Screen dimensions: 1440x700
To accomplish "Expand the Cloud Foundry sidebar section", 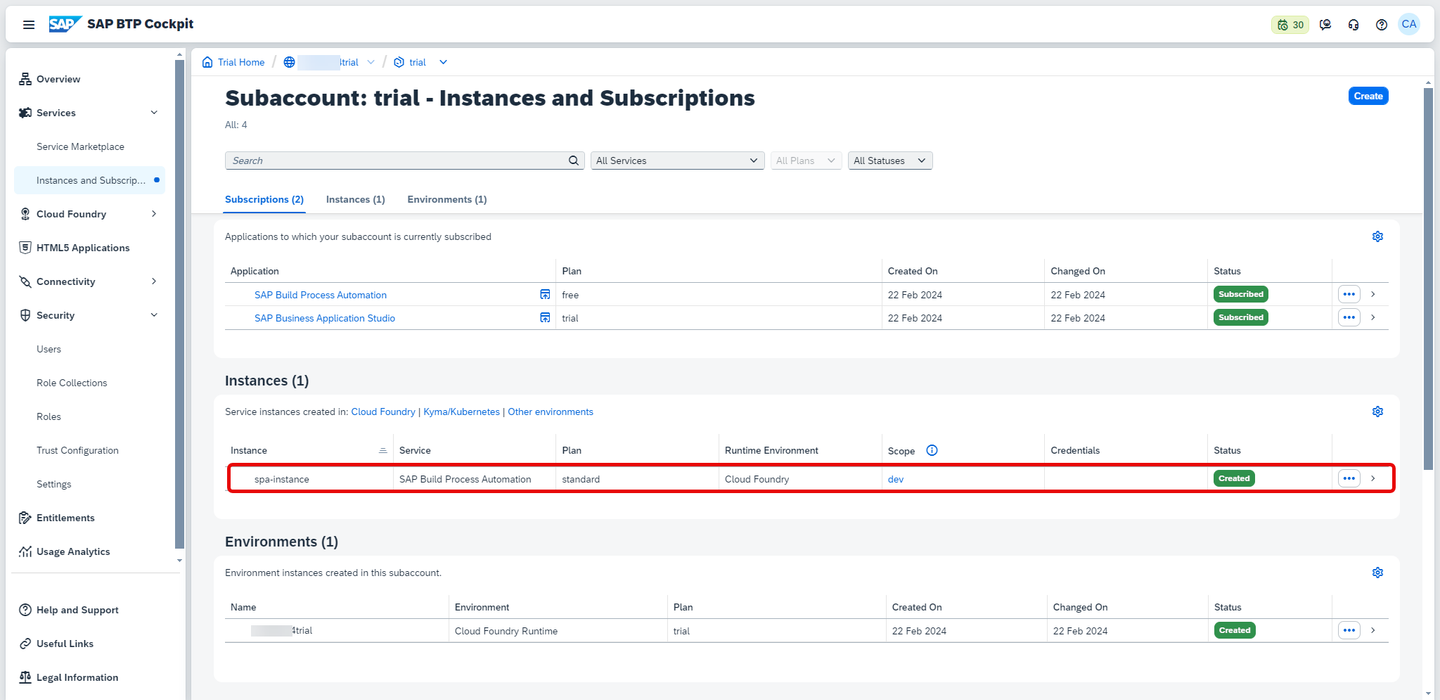I will point(154,214).
